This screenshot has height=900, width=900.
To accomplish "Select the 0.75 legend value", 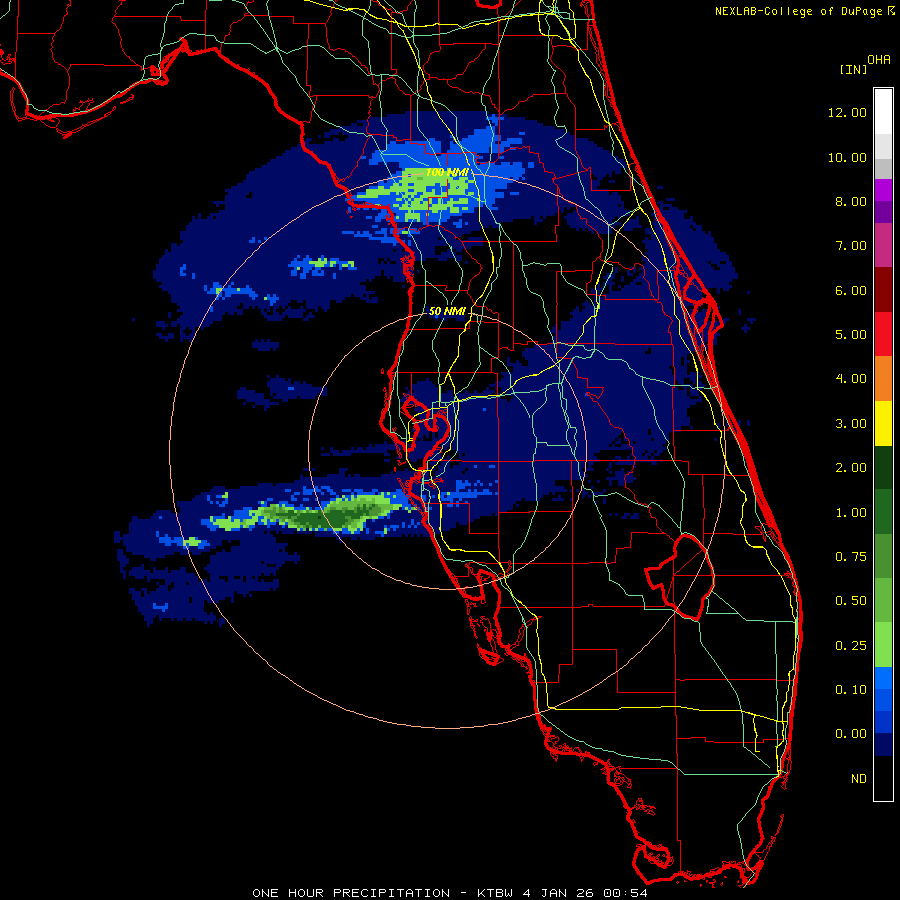I will (851, 557).
